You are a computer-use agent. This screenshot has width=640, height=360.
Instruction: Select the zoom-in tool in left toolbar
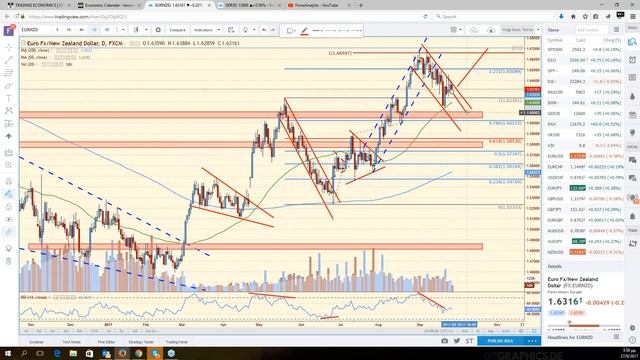pyautogui.click(x=9, y=165)
